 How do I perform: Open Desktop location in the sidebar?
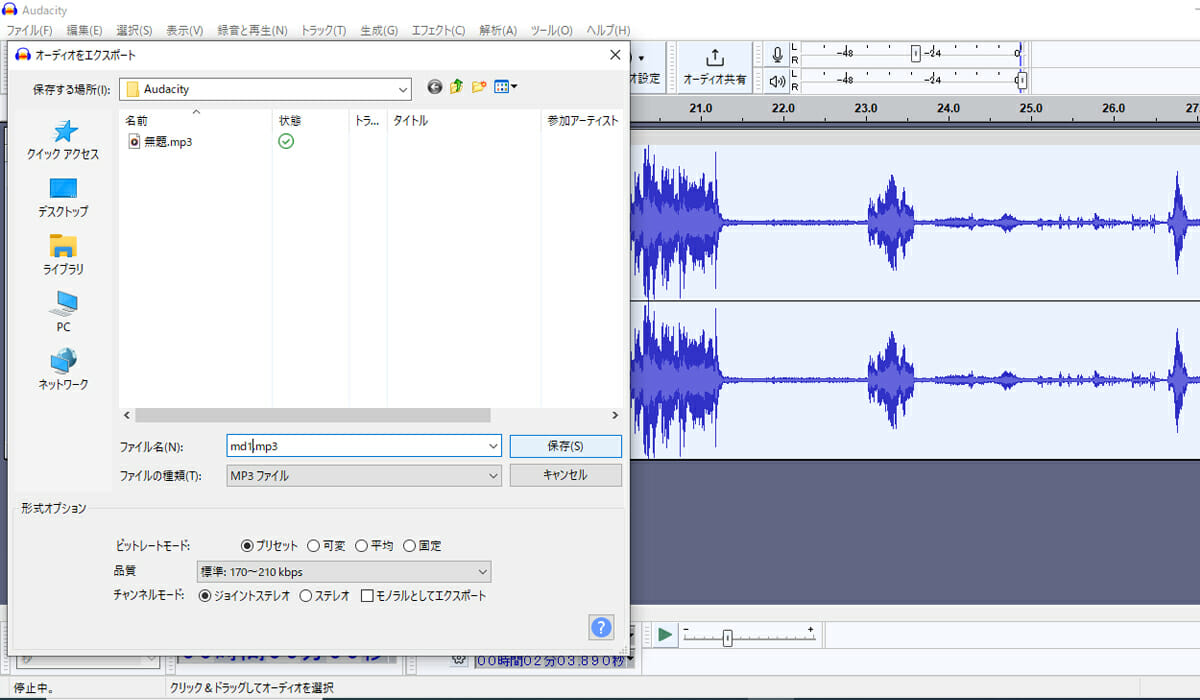click(63, 198)
